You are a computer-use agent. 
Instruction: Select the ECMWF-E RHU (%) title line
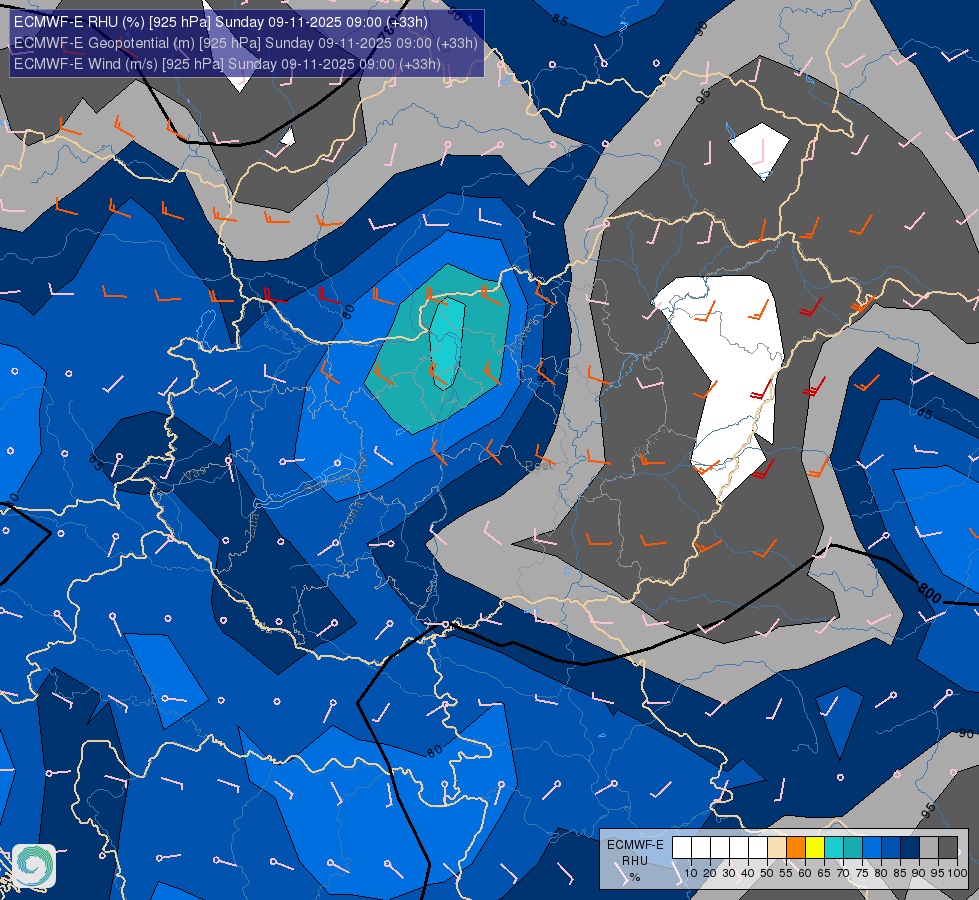pyautogui.click(x=220, y=22)
